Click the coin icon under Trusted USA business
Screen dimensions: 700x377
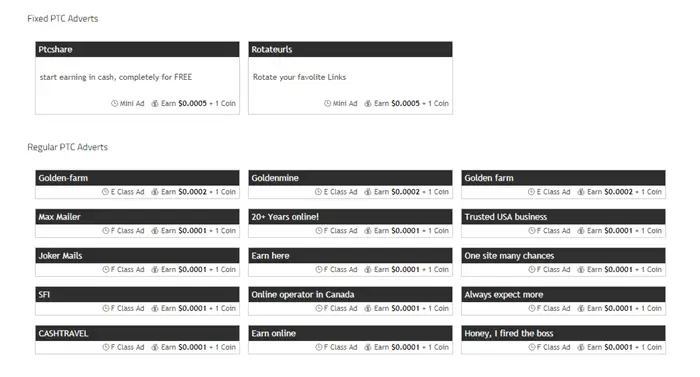tap(581, 230)
